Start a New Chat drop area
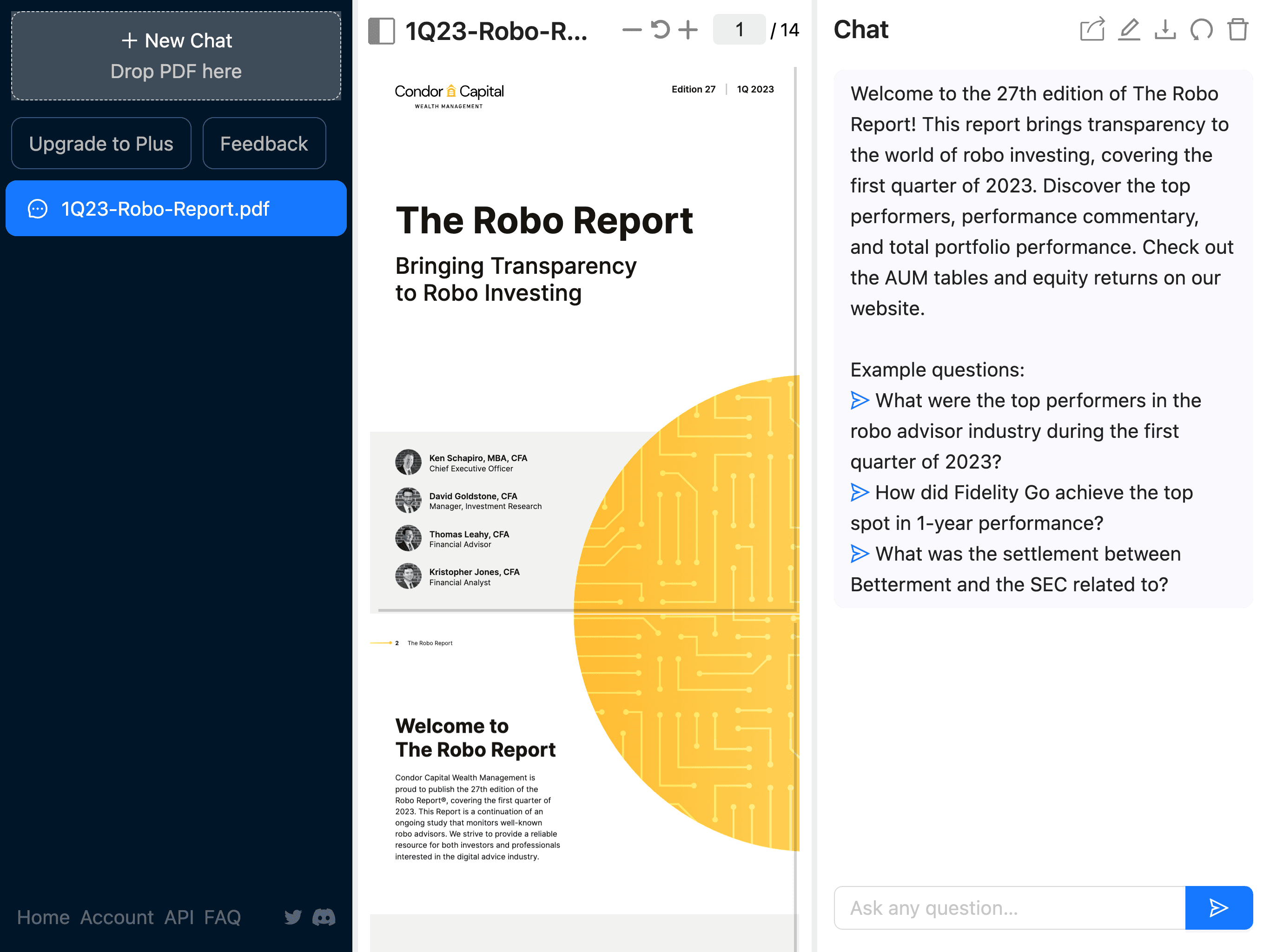Viewport: 1270px width, 952px height. [176, 56]
